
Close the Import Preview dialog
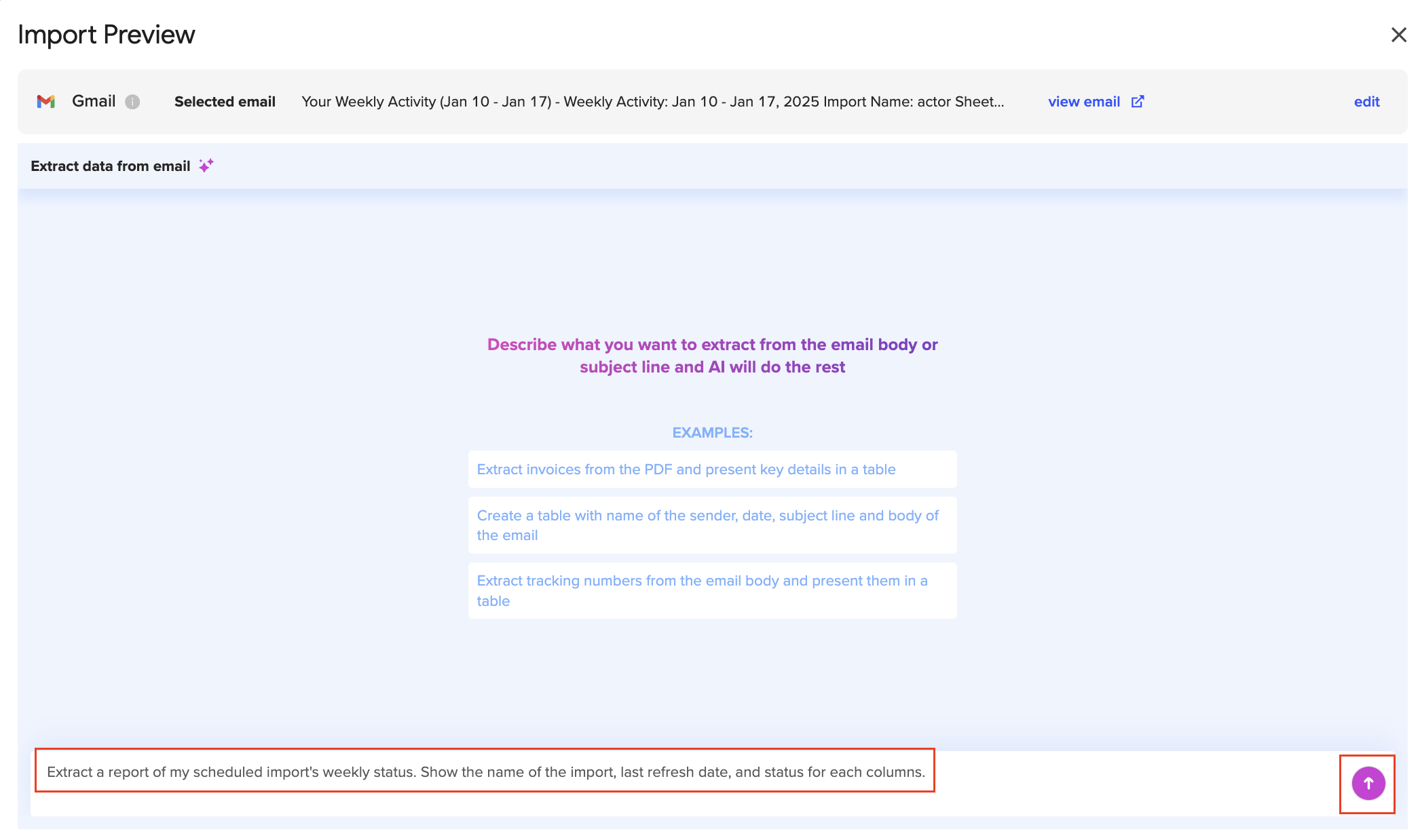pos(1398,35)
